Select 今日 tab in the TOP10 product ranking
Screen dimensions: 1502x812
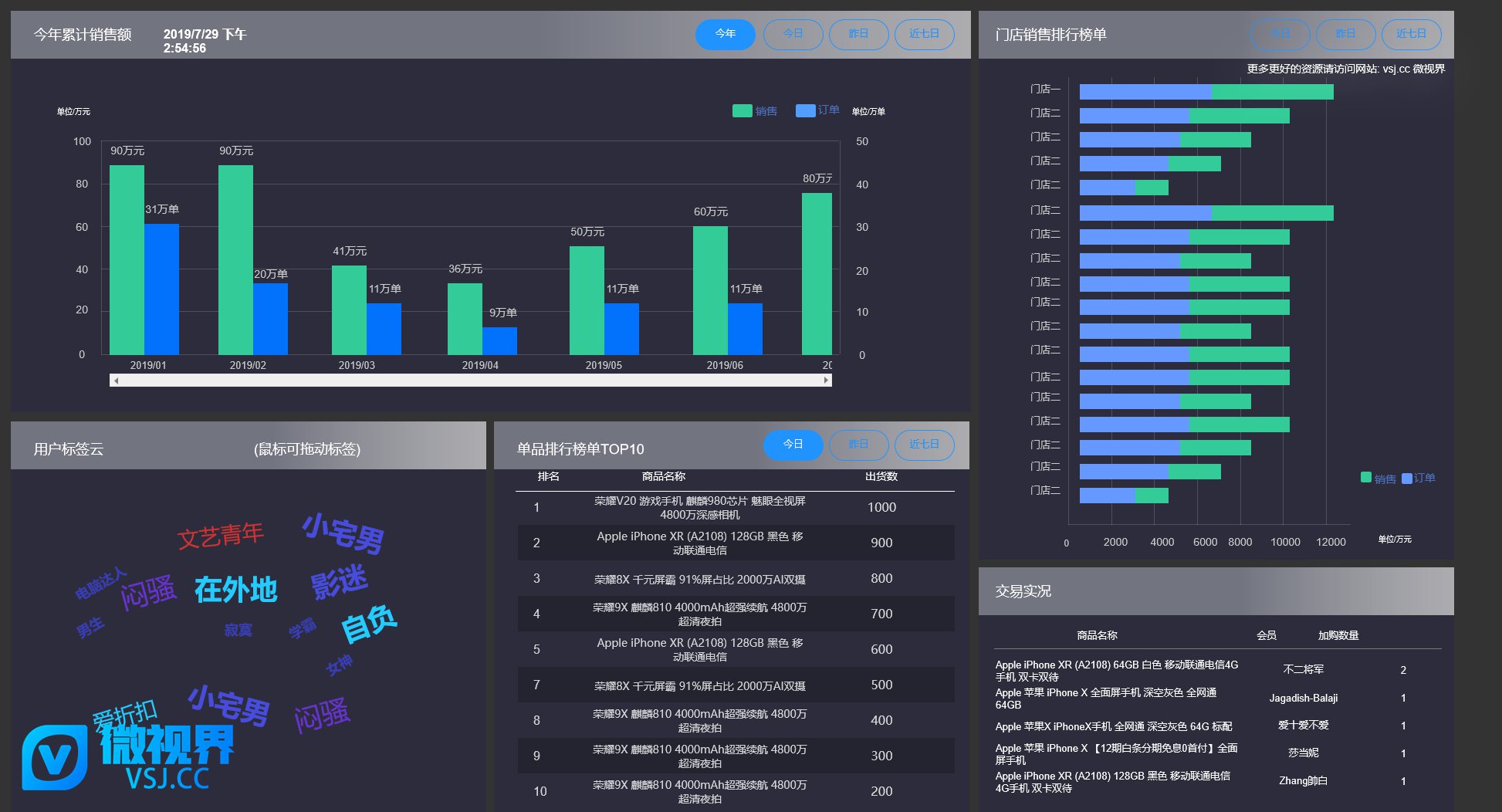[x=793, y=445]
